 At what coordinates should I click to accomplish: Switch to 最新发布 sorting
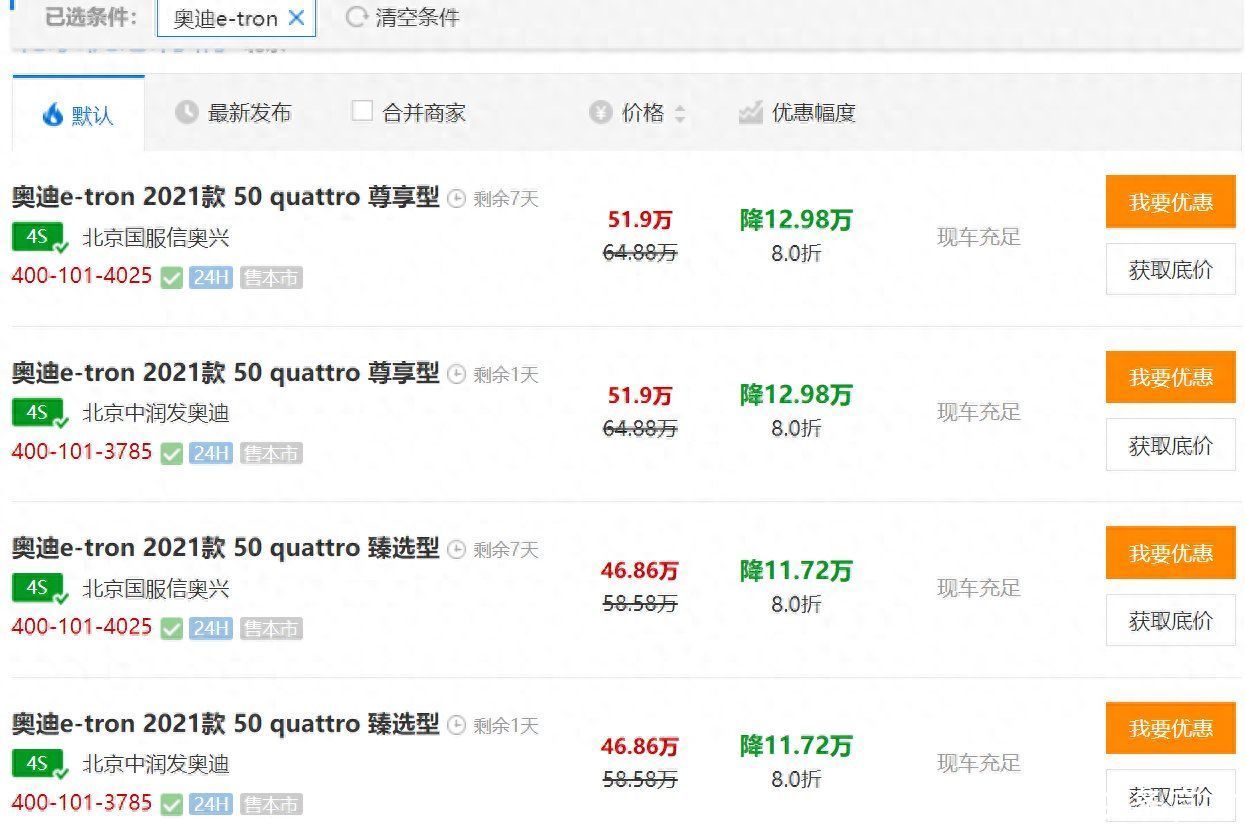[x=249, y=113]
